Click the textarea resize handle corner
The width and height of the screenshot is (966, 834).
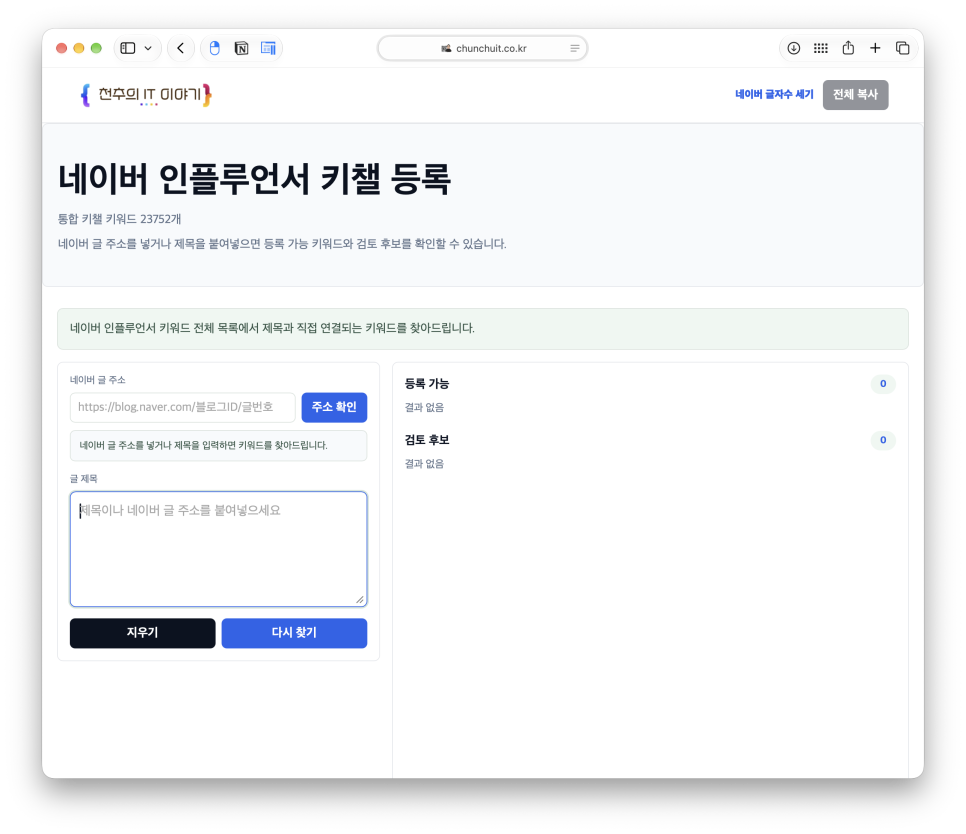pos(360,599)
